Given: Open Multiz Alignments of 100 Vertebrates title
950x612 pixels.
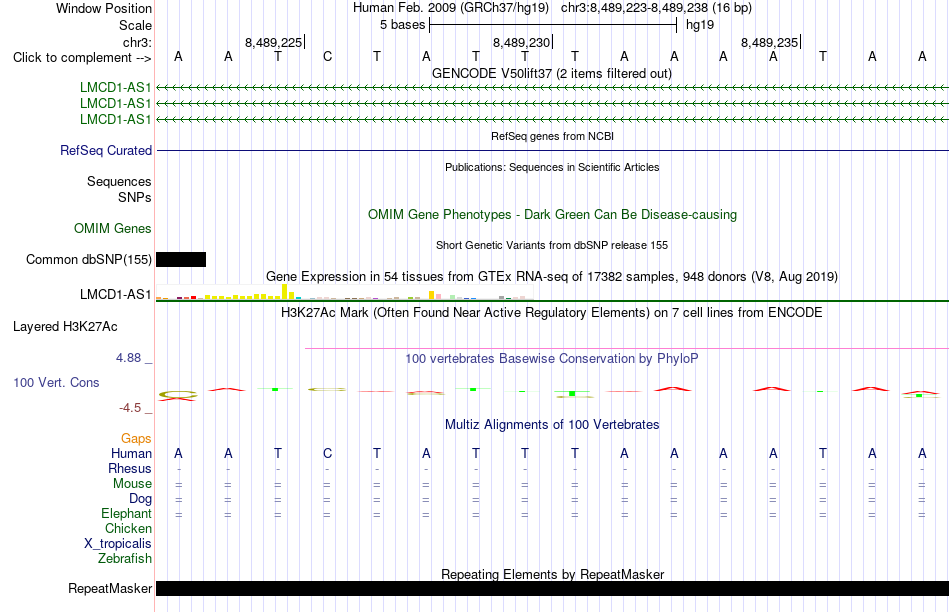Looking at the screenshot, I should coord(552,425).
